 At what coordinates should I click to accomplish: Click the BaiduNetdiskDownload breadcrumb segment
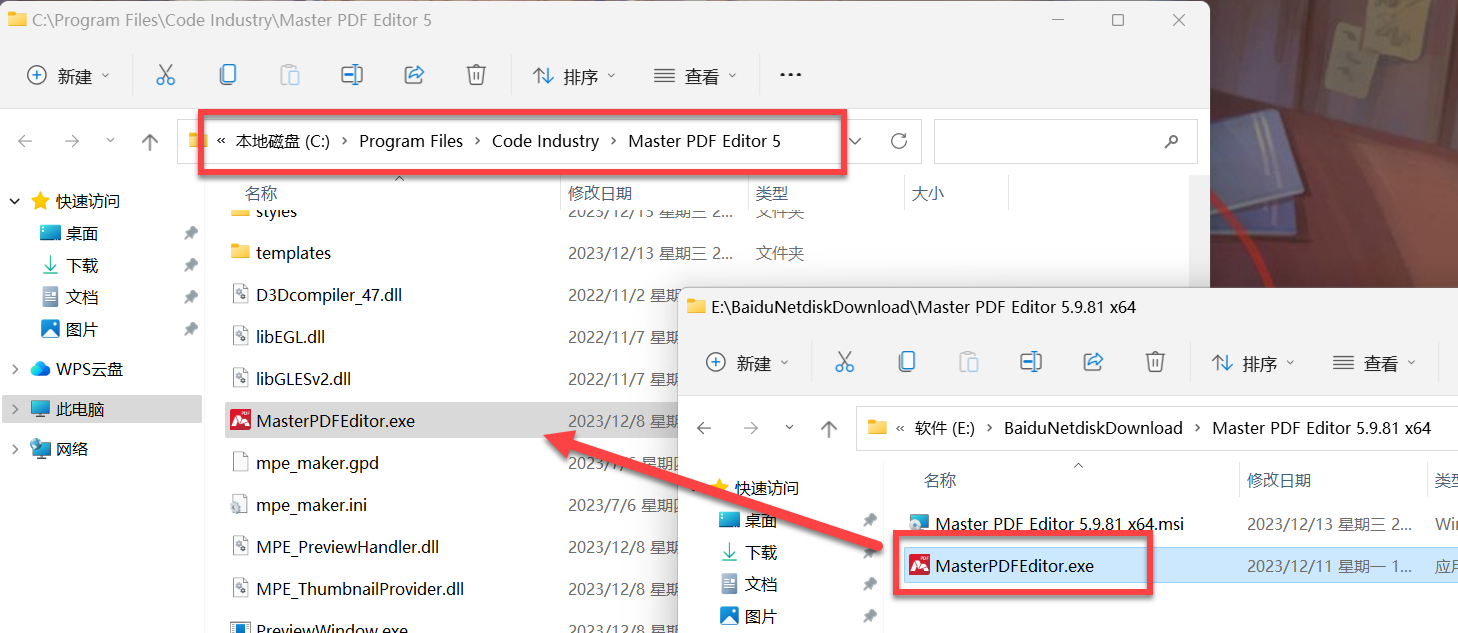[x=1093, y=428]
